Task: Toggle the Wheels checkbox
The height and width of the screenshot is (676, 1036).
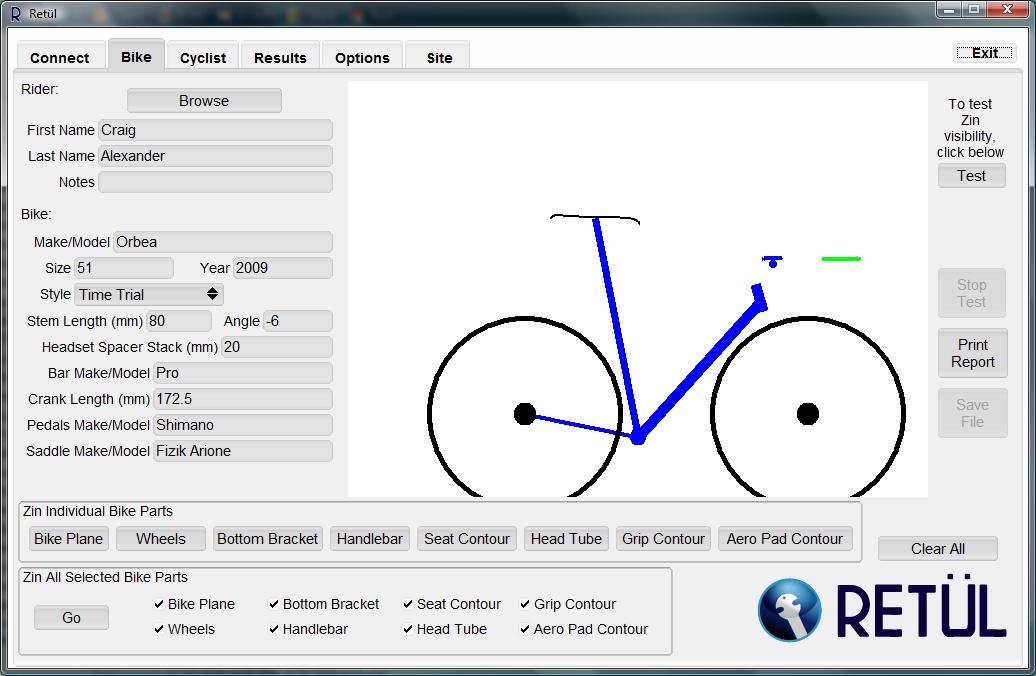Action: tap(159, 628)
